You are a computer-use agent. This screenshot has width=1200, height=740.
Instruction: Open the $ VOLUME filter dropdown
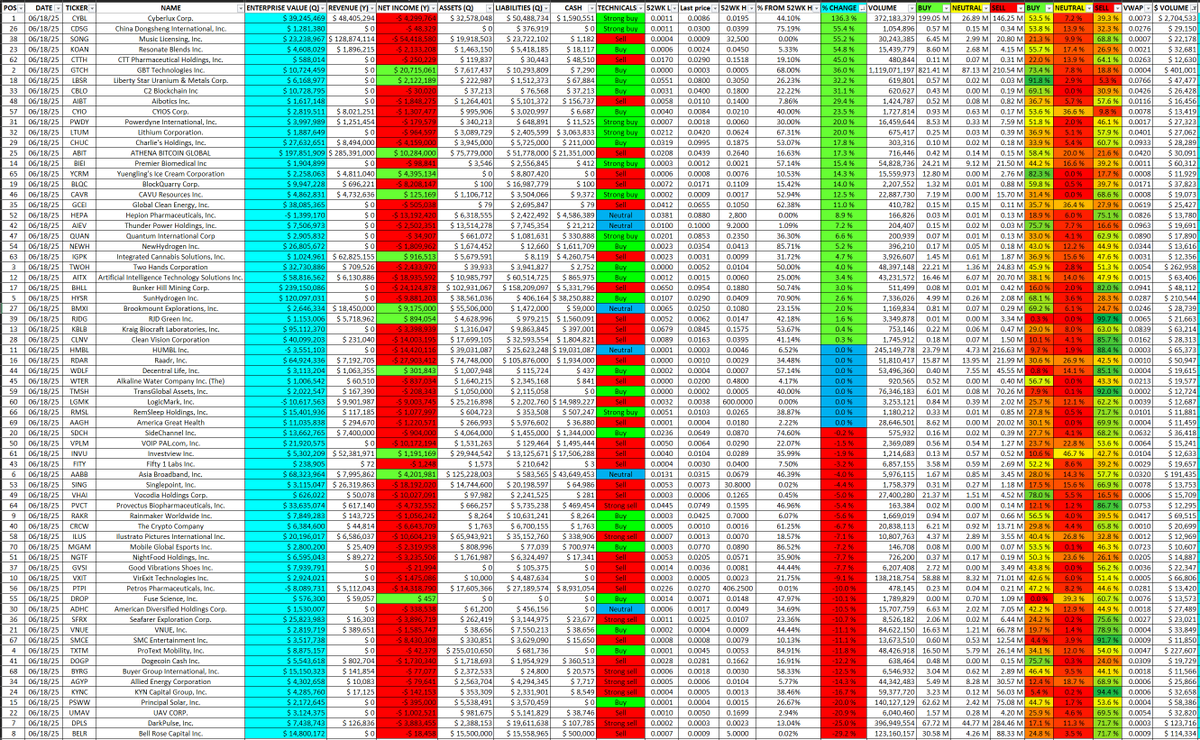coord(1192,6)
